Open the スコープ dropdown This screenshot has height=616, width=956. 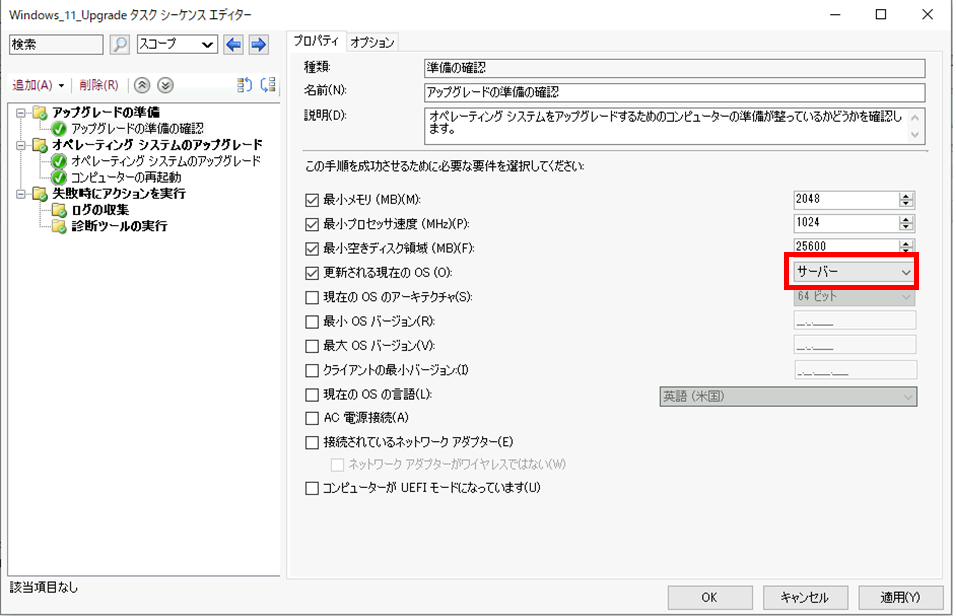coord(177,45)
